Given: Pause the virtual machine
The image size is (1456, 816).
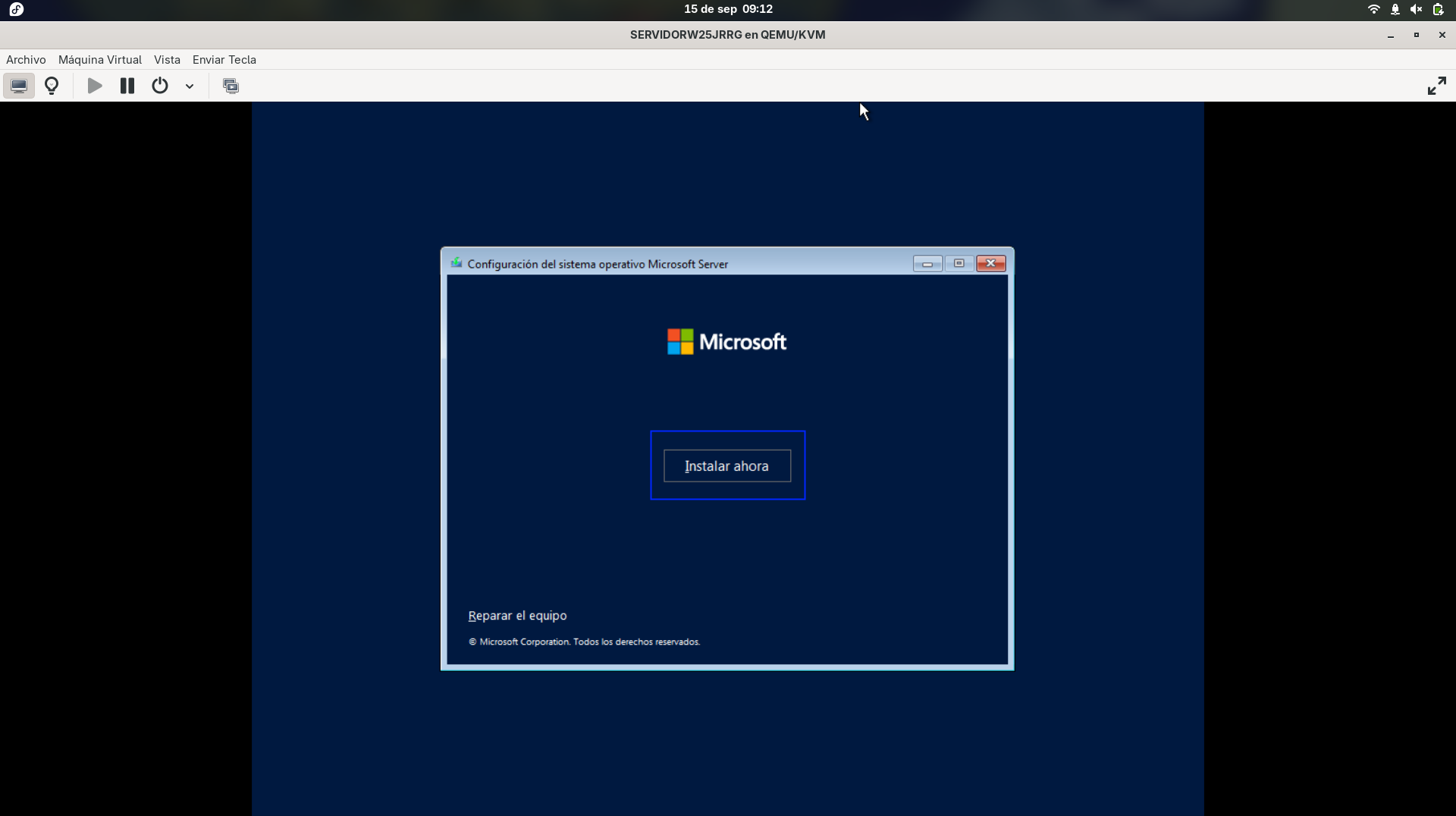Looking at the screenshot, I should (x=127, y=86).
